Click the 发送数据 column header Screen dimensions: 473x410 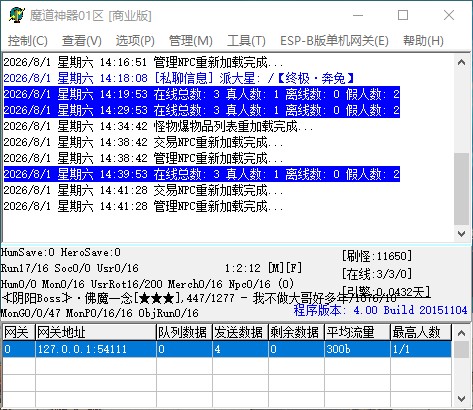pos(240,332)
